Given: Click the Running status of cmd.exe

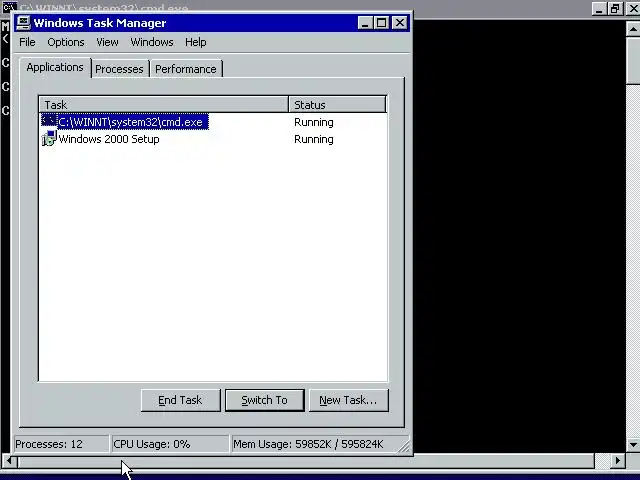Looking at the screenshot, I should (313, 122).
